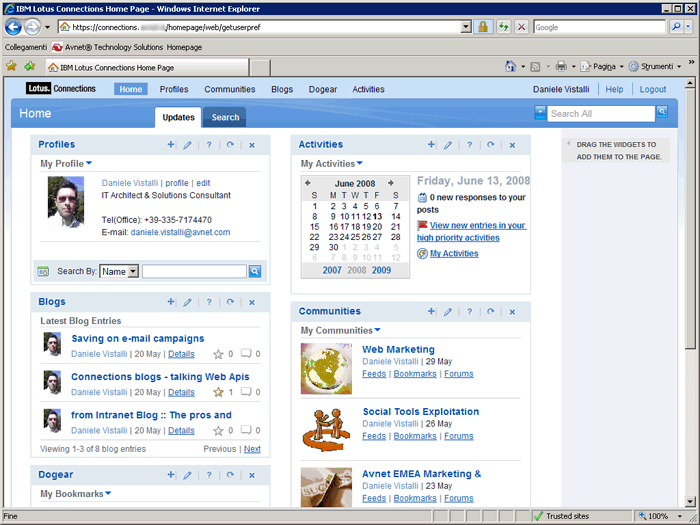This screenshot has height=525, width=700.
Task: Open the daniele.vistalli@avnet.com email link
Action: 180,232
